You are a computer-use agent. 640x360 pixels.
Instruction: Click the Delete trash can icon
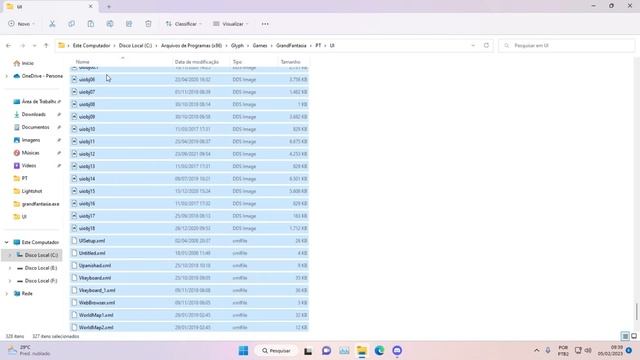pos(148,24)
